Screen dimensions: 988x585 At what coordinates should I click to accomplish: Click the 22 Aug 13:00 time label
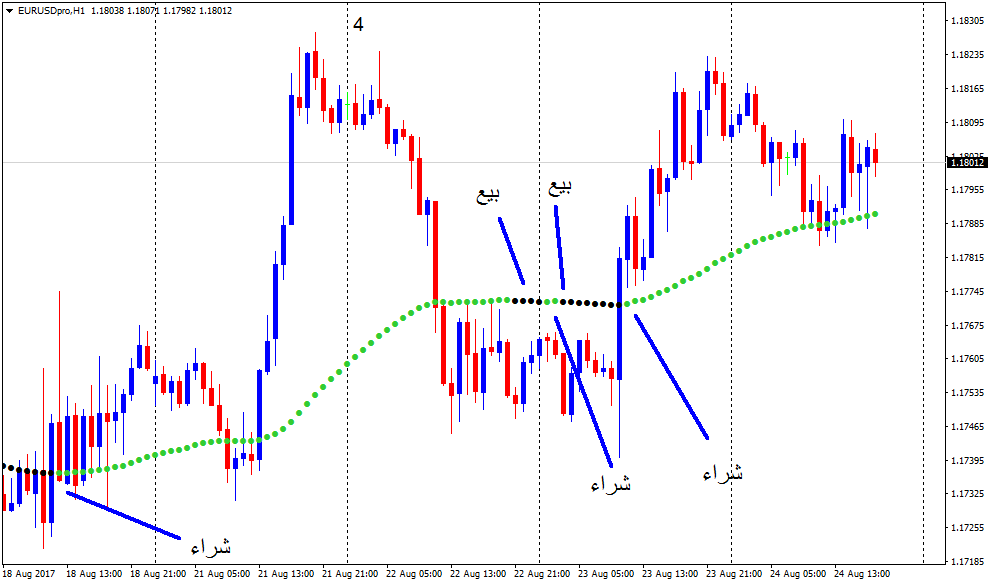478,574
